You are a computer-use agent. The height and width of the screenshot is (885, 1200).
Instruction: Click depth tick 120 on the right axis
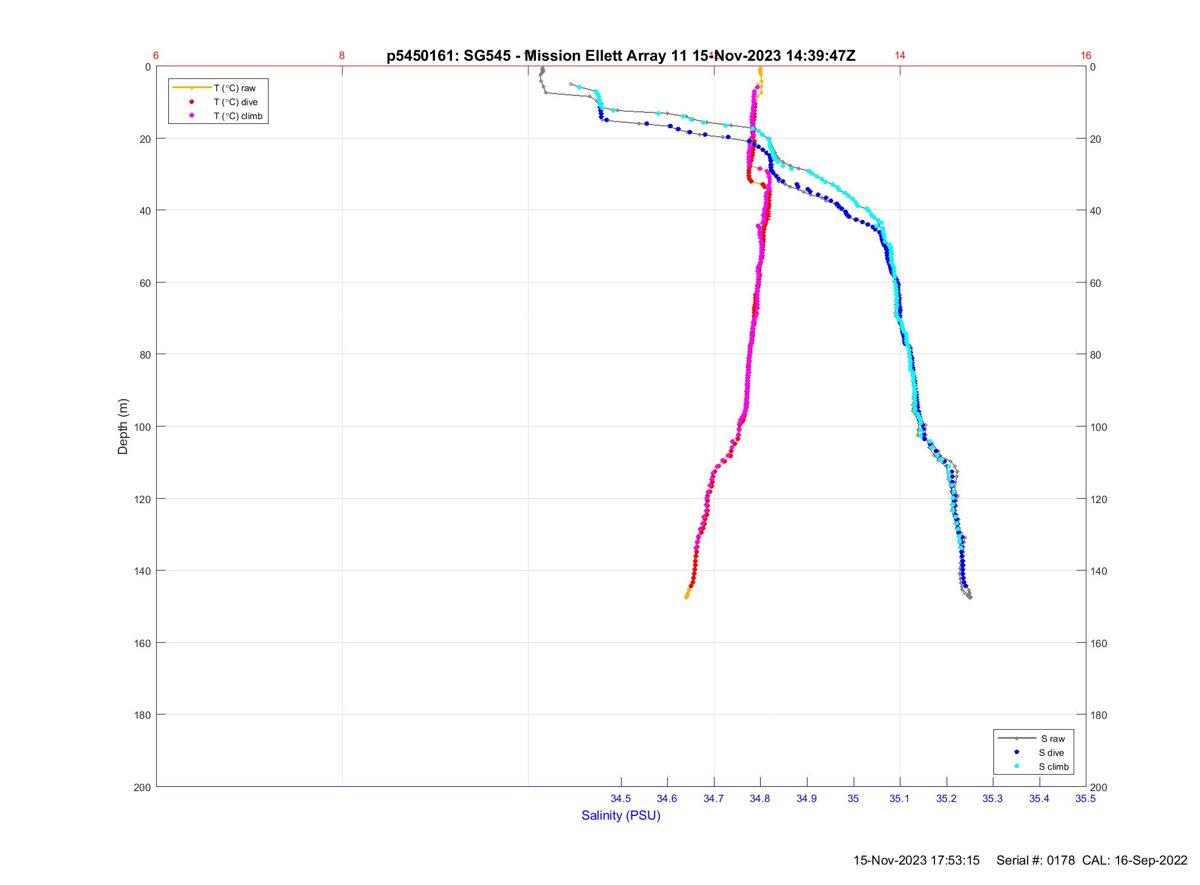[1101, 499]
